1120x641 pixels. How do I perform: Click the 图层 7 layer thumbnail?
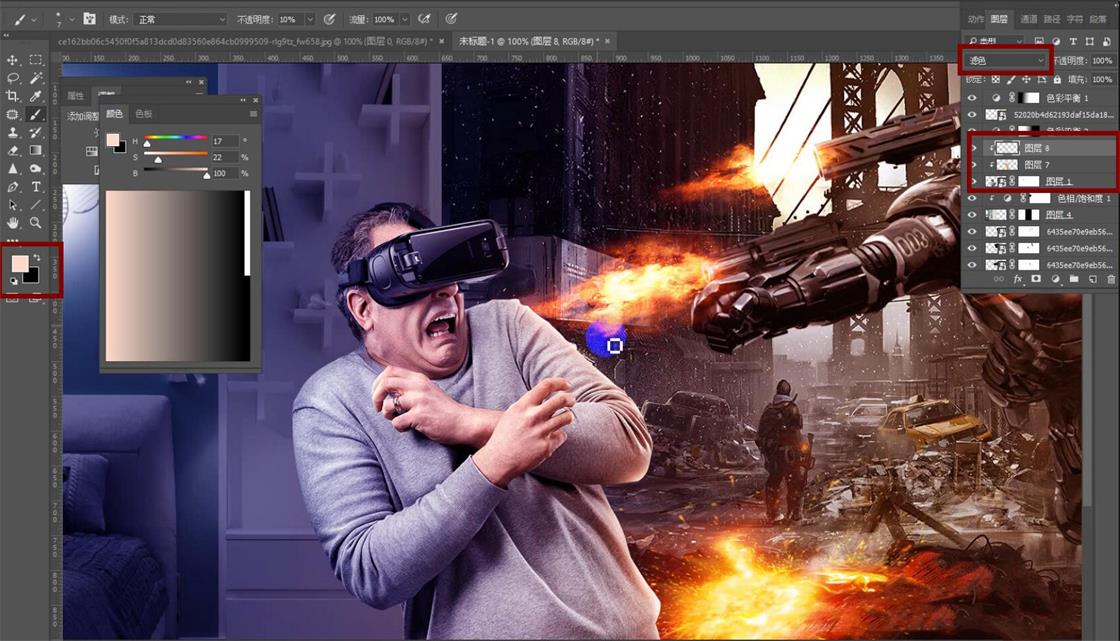click(x=1006, y=164)
